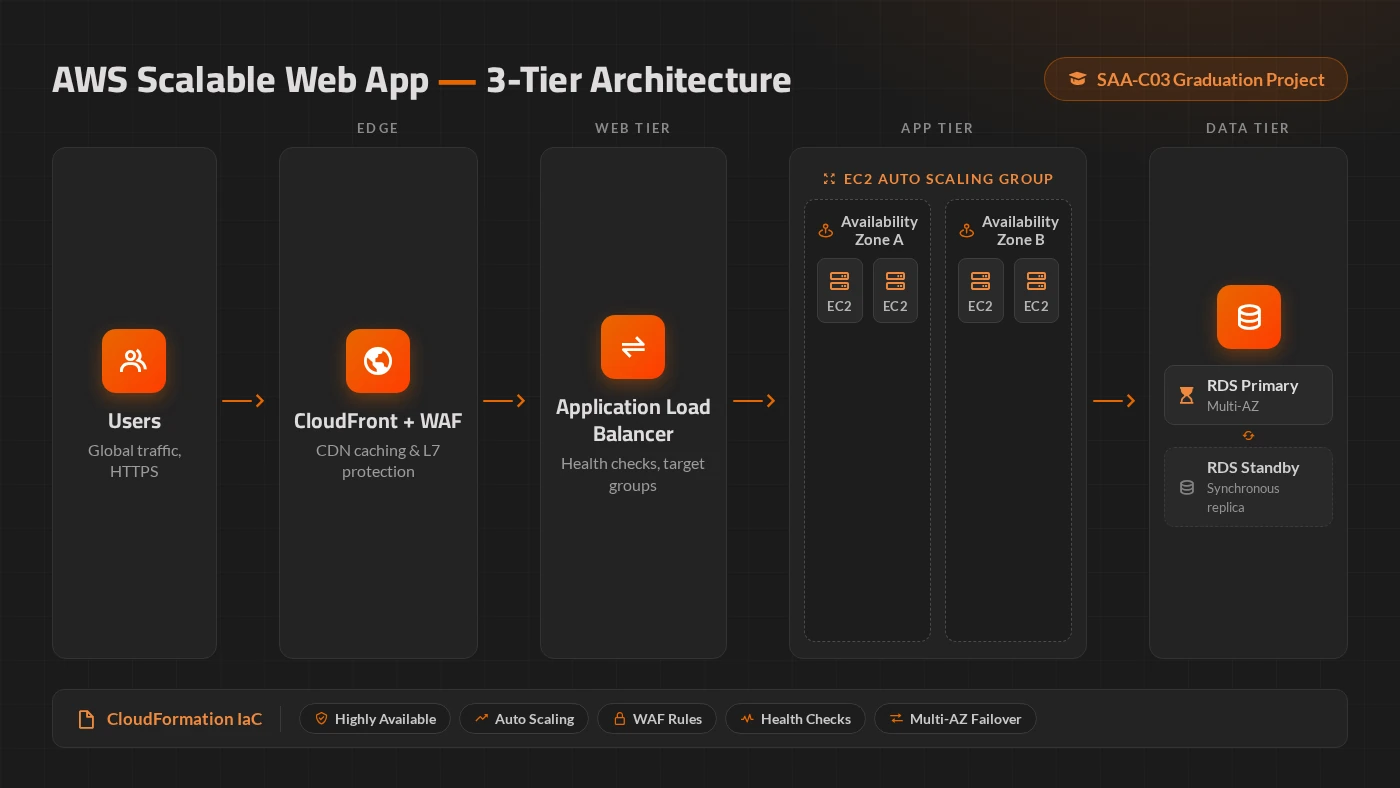Viewport: 1400px width, 788px height.
Task: Click the "RDS Primary" label
Action: click(x=1252, y=386)
